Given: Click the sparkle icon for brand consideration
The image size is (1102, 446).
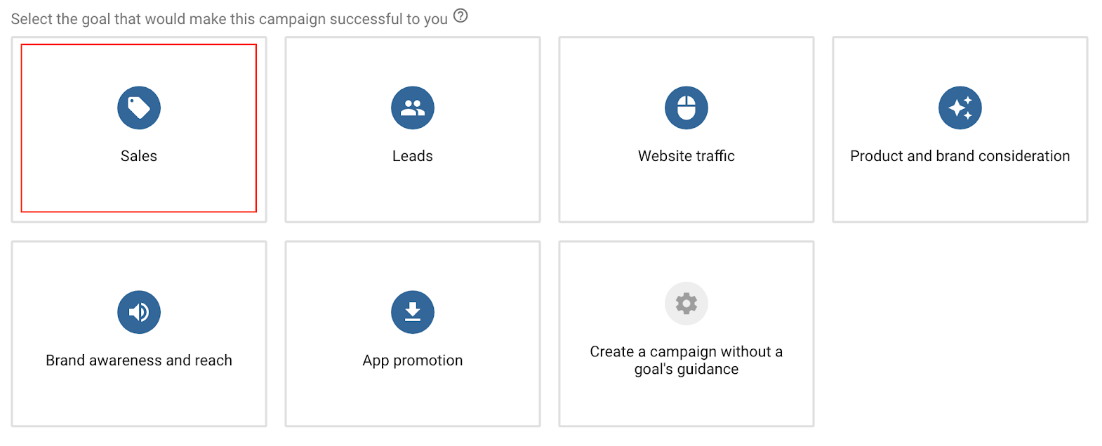Looking at the screenshot, I should (x=960, y=107).
